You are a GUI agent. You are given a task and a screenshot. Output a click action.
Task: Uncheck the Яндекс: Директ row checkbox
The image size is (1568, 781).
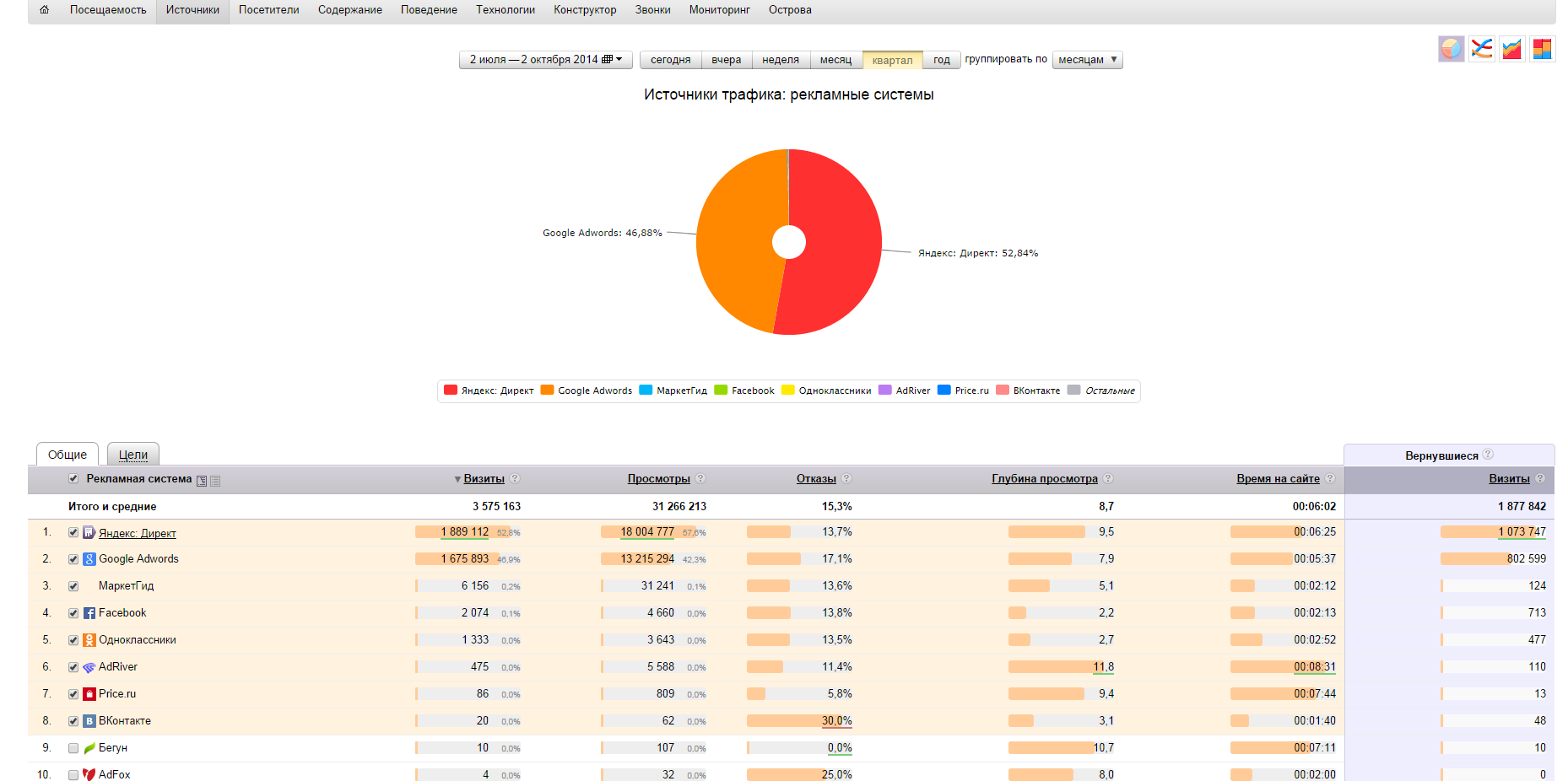pos(73,532)
